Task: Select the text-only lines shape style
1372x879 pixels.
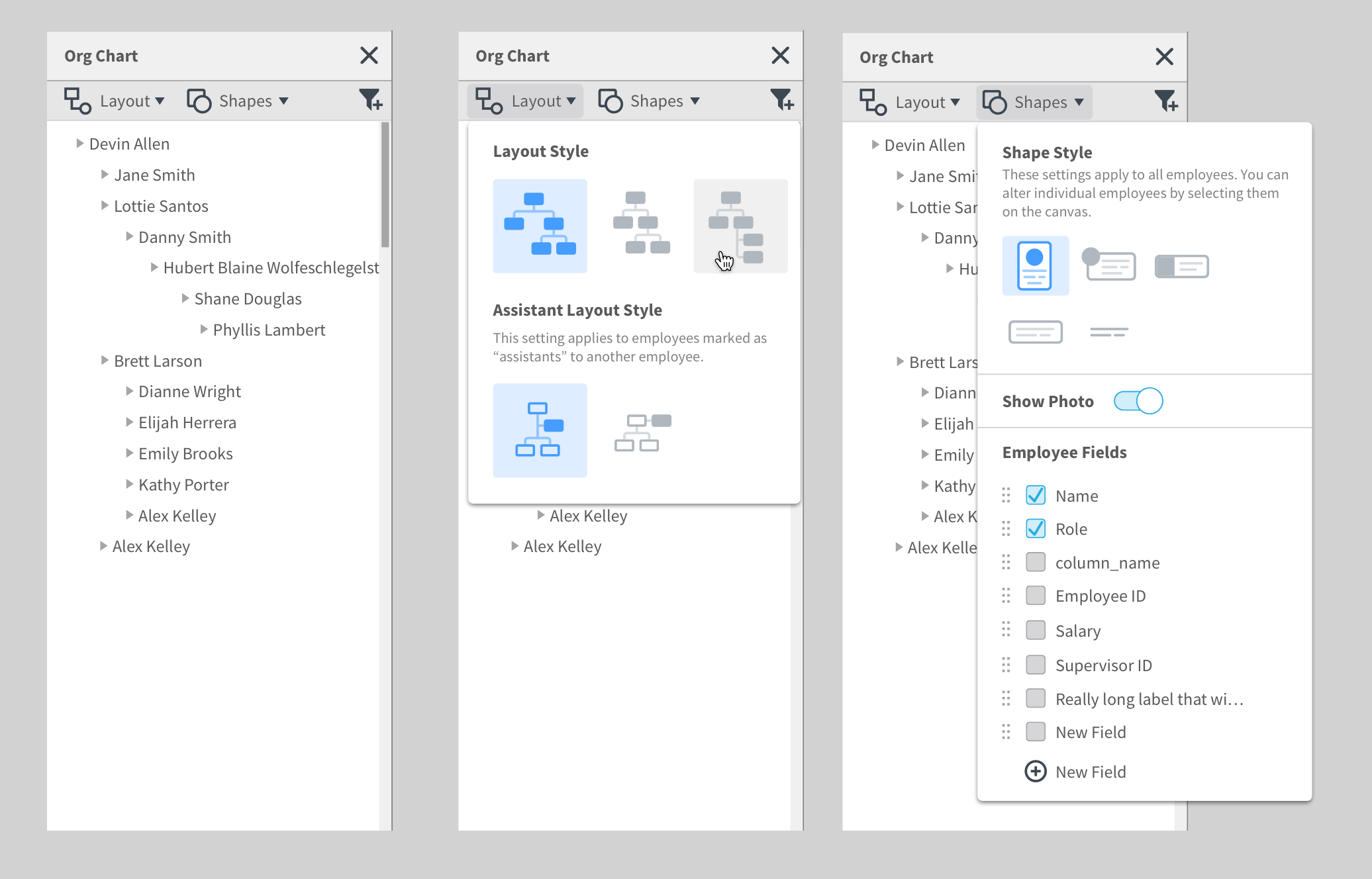Action: click(1108, 332)
